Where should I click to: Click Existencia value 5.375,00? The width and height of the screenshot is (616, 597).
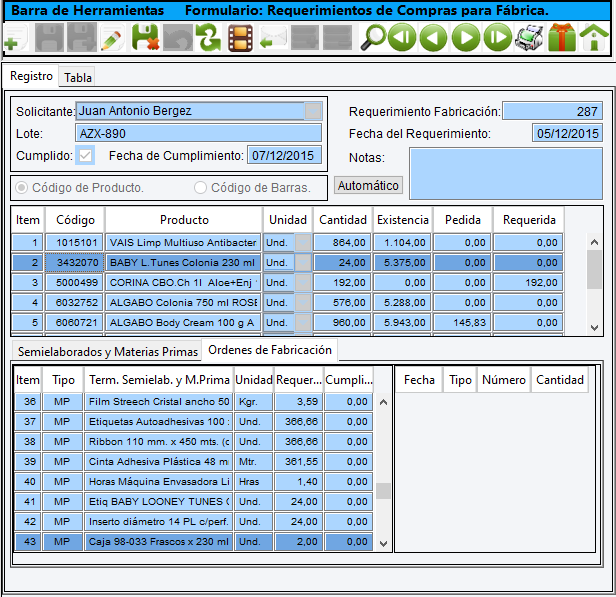pos(403,263)
